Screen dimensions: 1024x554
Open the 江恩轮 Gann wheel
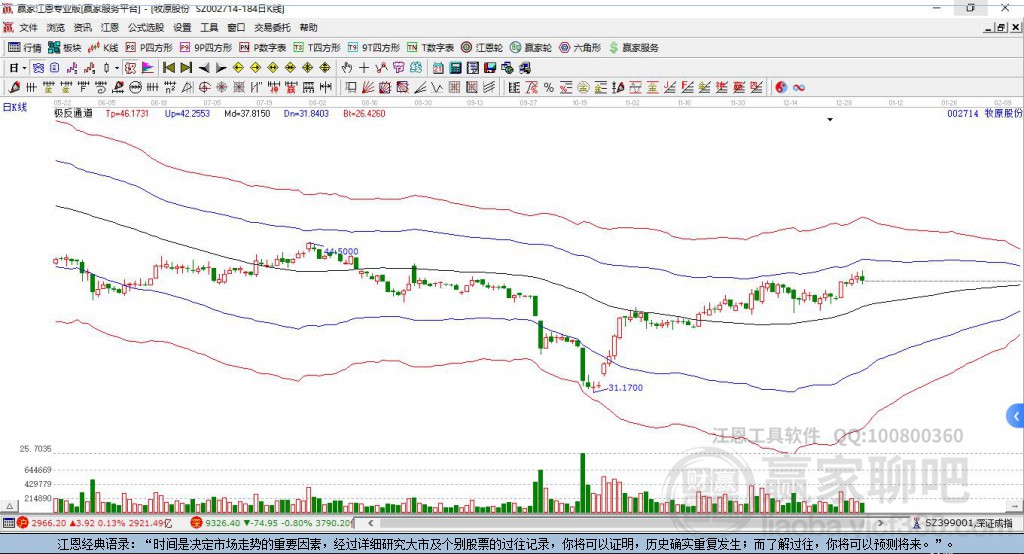(482, 48)
